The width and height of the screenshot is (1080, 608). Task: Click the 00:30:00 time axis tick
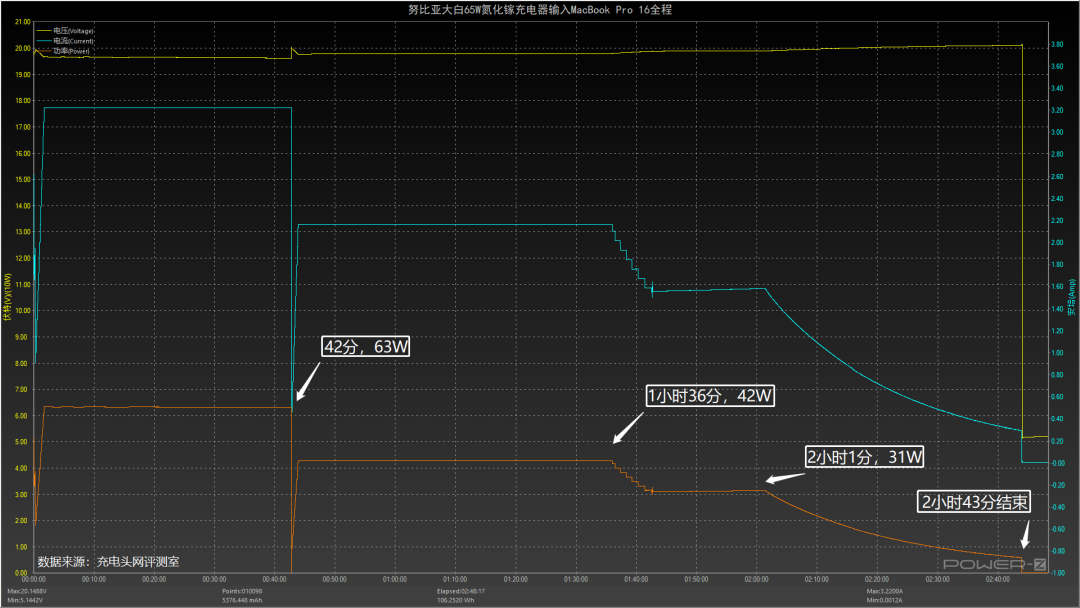click(x=214, y=579)
